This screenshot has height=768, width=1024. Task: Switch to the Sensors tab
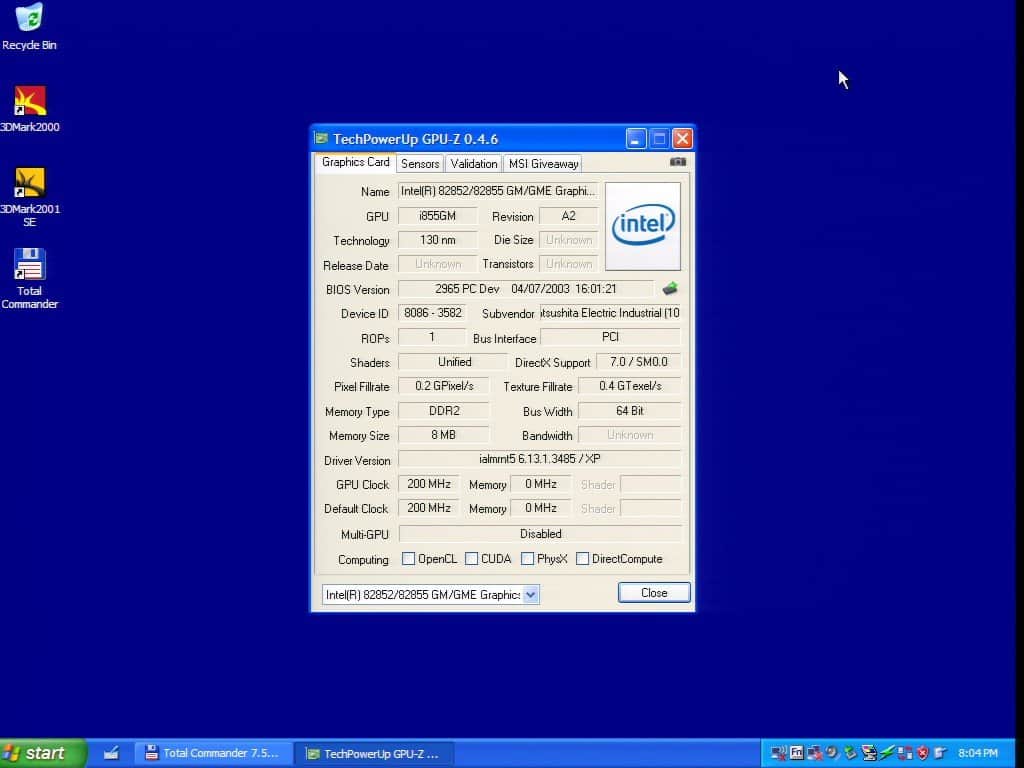pos(420,163)
